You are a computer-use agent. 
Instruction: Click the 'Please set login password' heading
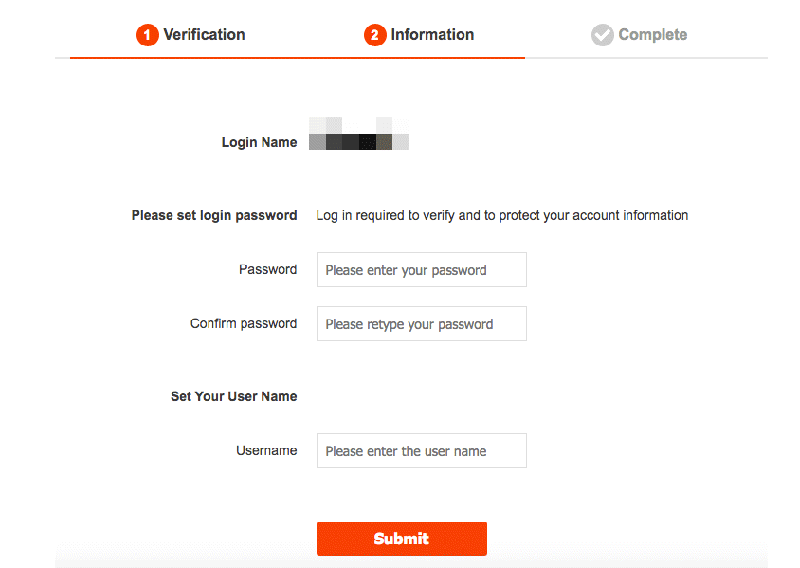coord(214,215)
